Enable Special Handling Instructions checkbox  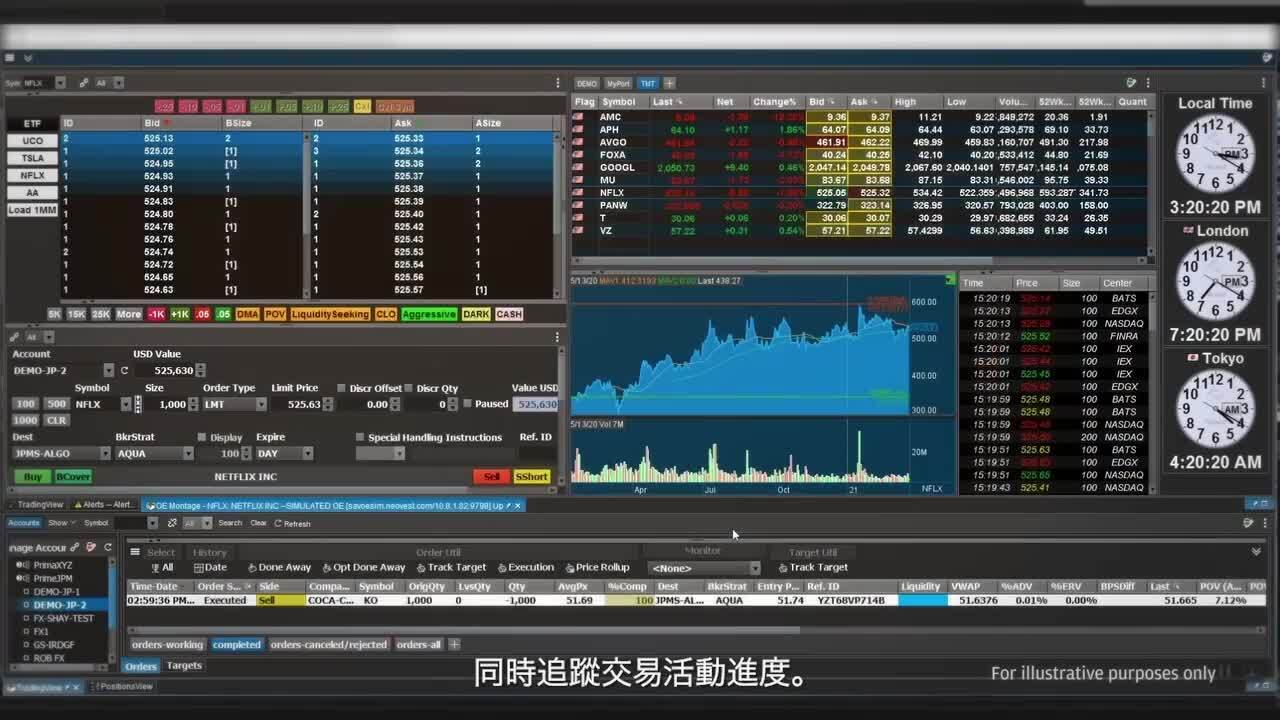click(x=360, y=437)
